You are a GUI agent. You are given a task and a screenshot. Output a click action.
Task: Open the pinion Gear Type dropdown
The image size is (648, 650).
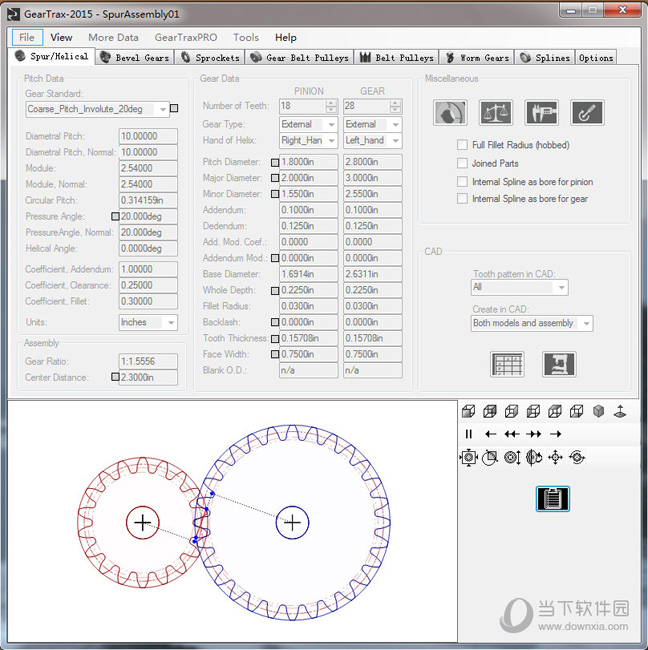[x=308, y=124]
